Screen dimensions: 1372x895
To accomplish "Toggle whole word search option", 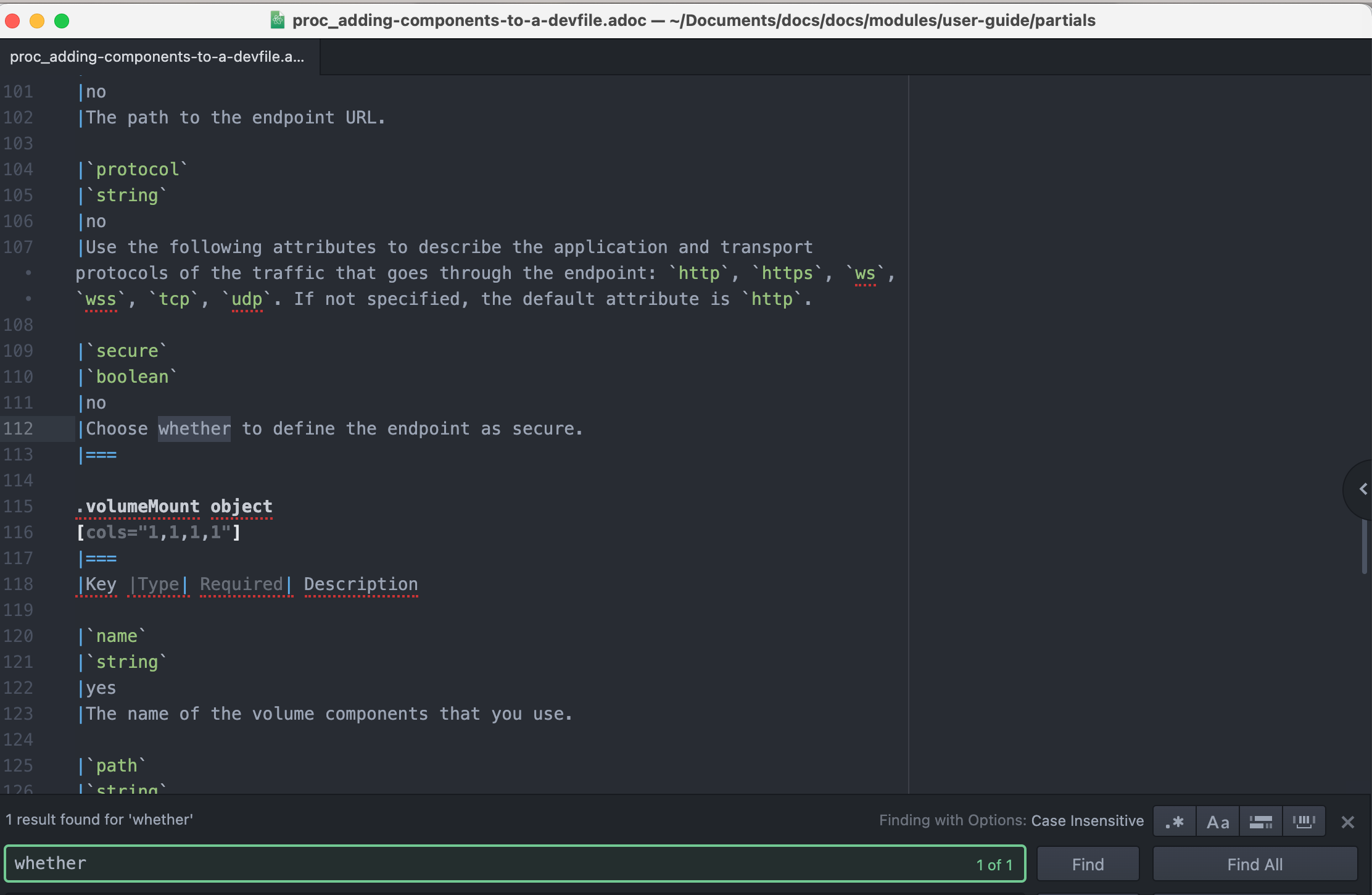I will [1304, 822].
